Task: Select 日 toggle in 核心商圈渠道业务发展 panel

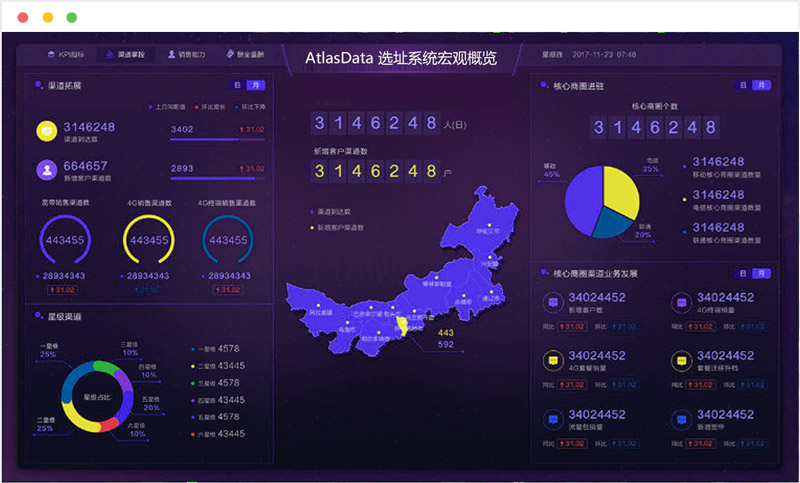Action: click(x=743, y=273)
